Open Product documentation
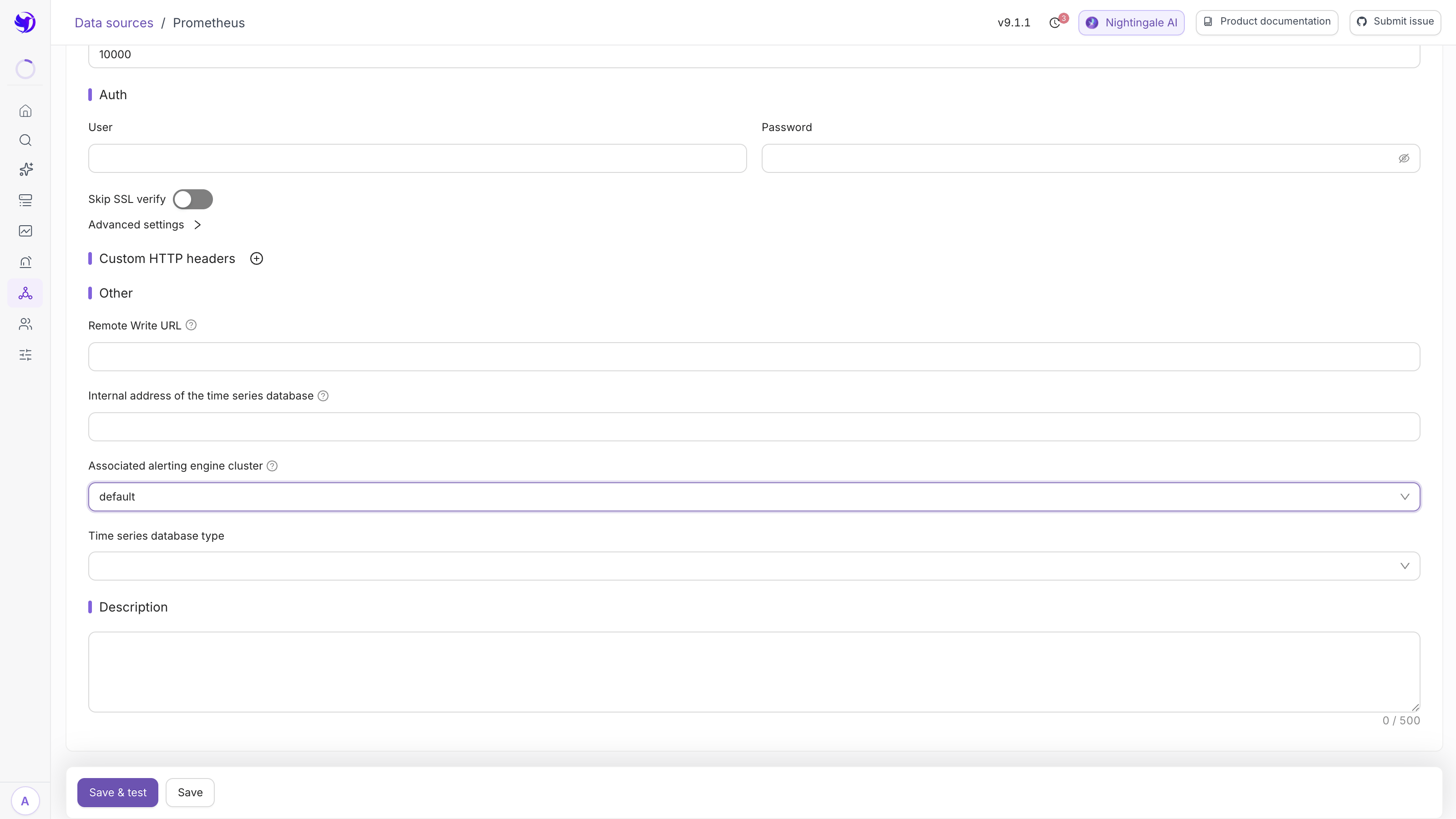Screen dimensions: 1456x819 point(1267,23)
